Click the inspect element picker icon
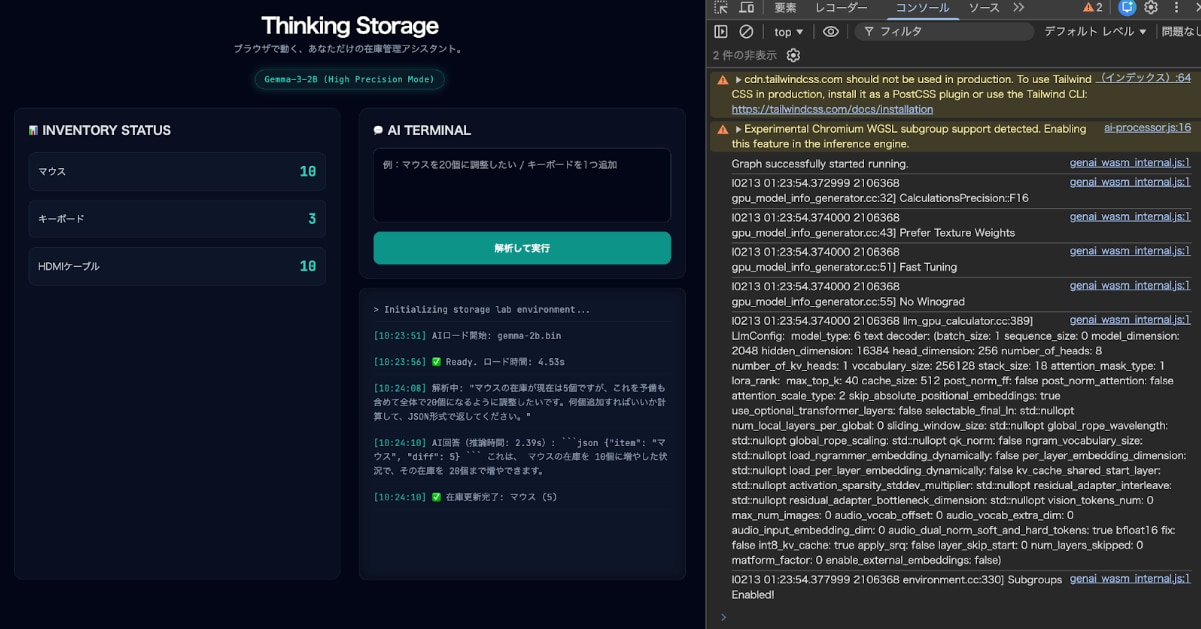 click(721, 8)
